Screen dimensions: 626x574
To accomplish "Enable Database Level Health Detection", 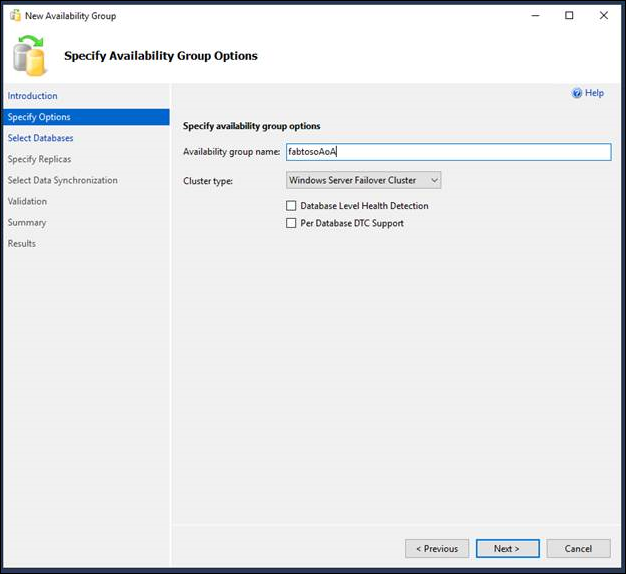I will (291, 206).
